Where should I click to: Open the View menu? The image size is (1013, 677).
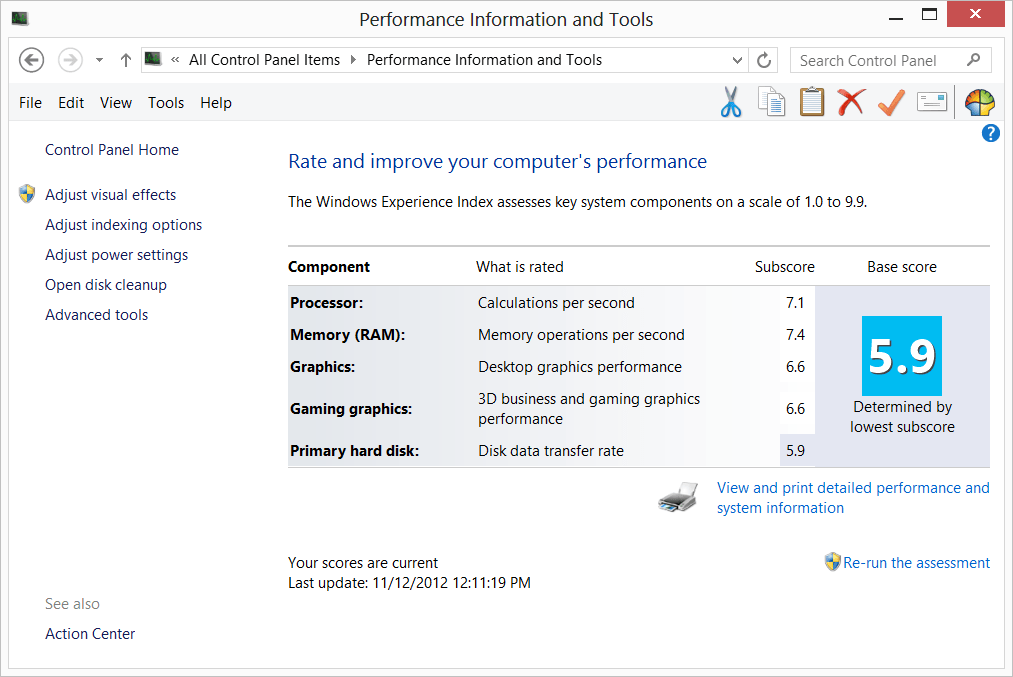point(116,103)
